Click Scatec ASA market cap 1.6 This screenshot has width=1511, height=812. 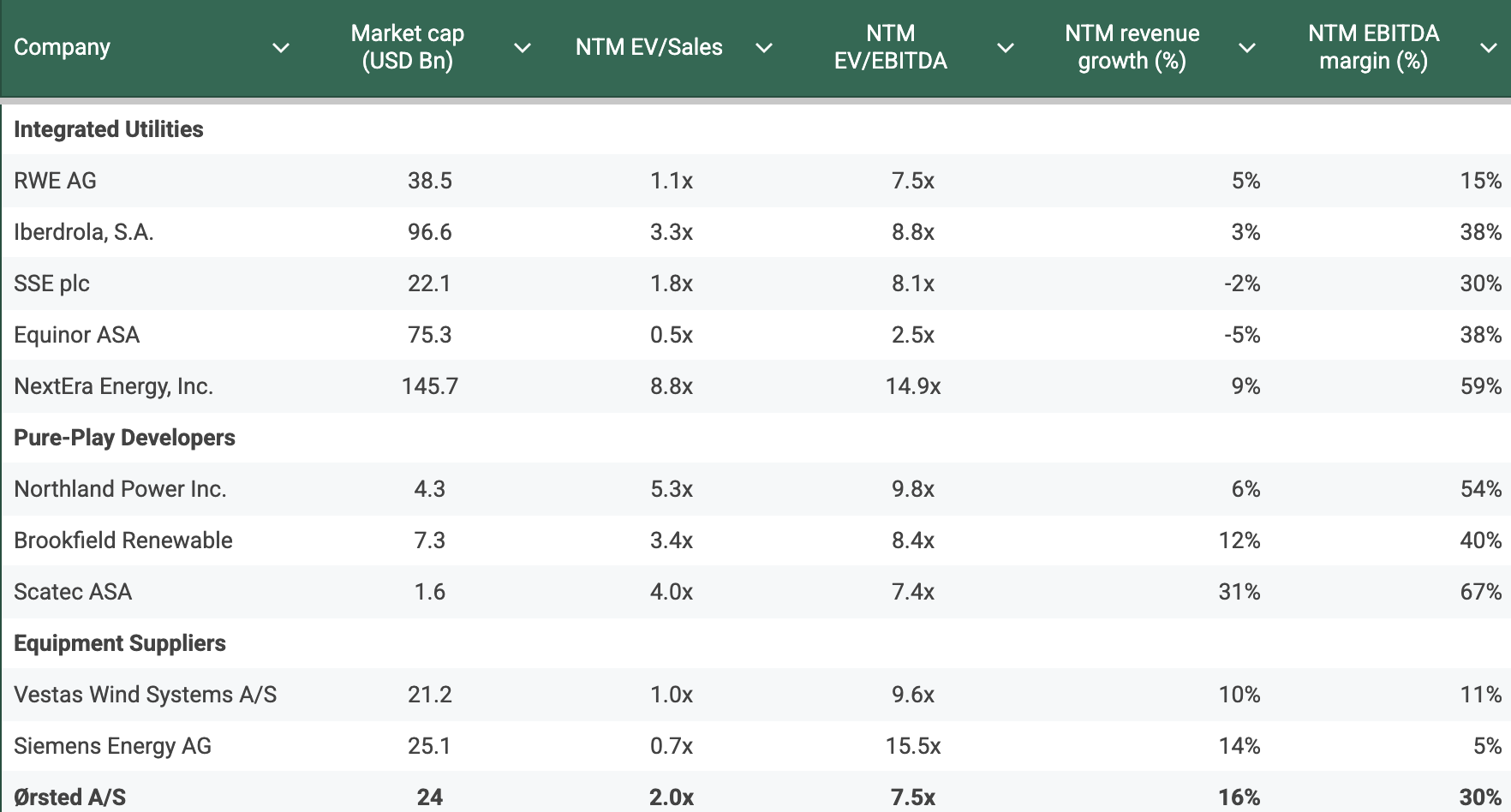coord(430,592)
